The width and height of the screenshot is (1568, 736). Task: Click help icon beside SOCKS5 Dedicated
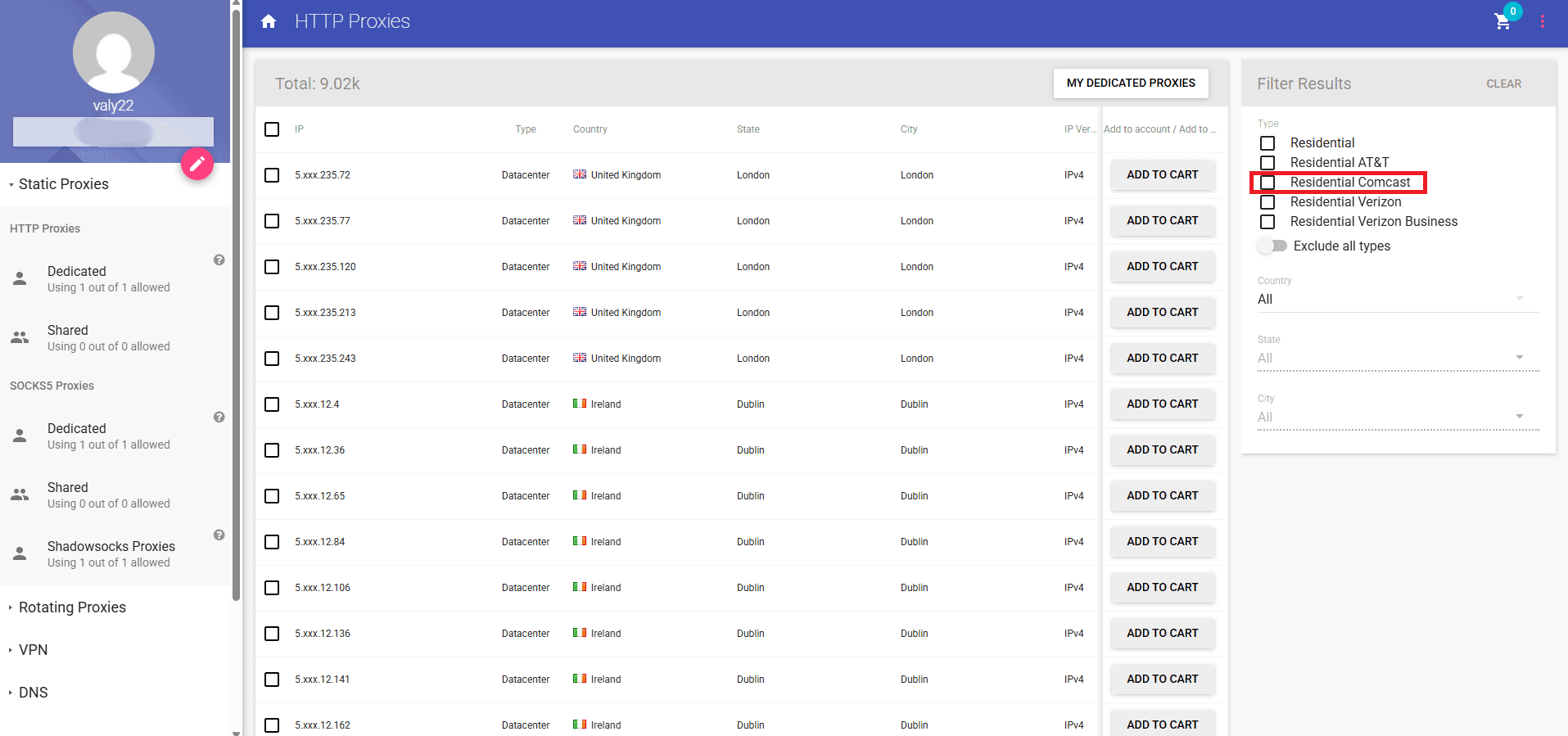(219, 417)
